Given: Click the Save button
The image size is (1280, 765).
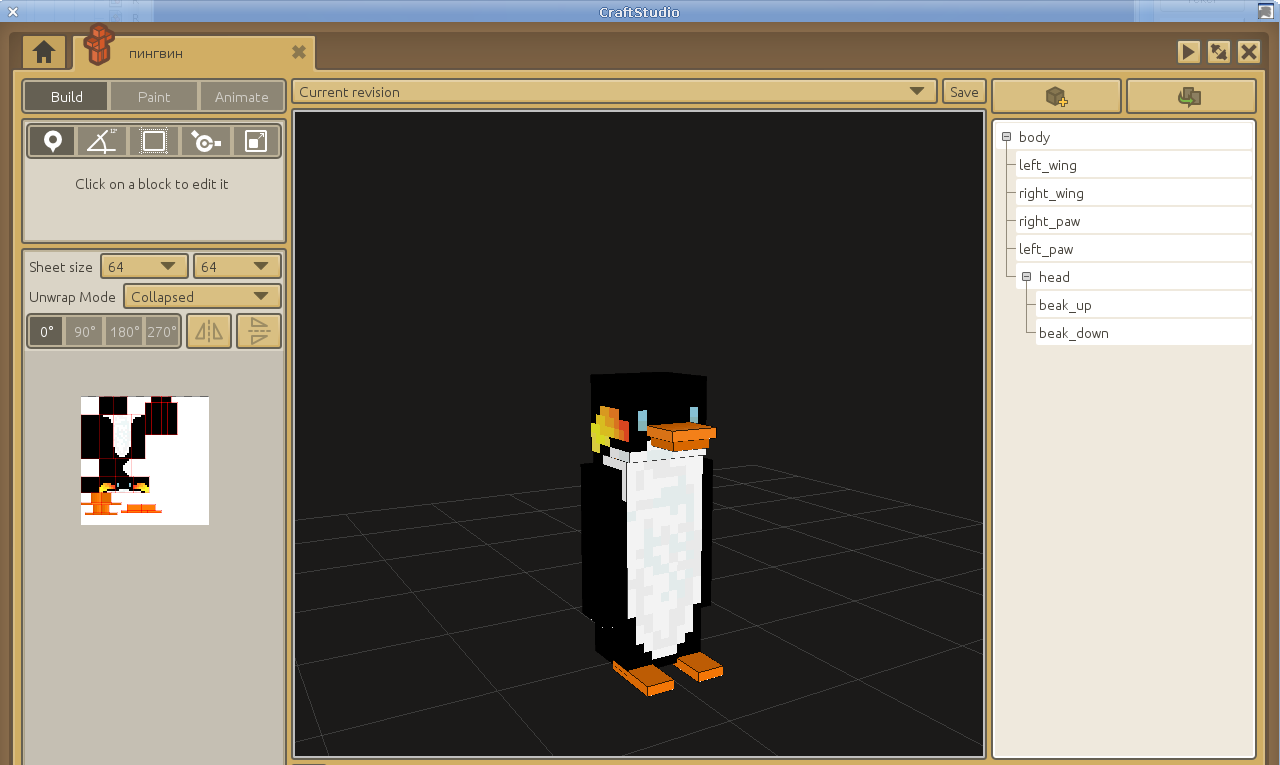Looking at the screenshot, I should click(964, 92).
